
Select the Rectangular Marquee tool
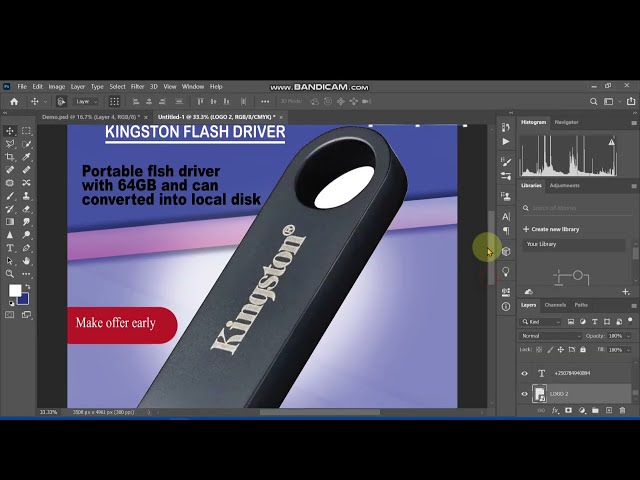(x=27, y=131)
